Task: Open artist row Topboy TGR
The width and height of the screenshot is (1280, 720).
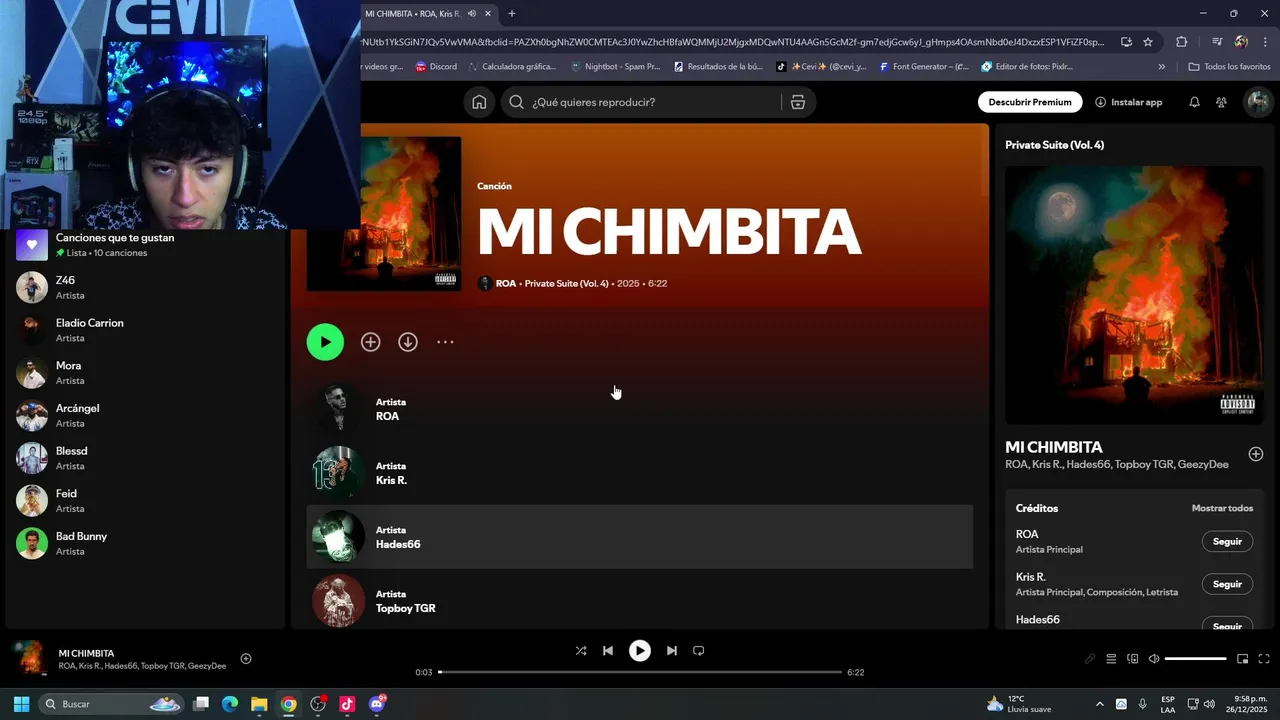Action: [640, 600]
